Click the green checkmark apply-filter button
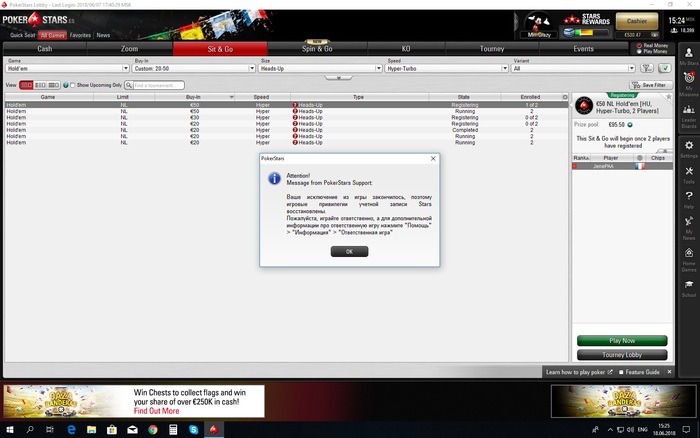The width and height of the screenshot is (700, 438). point(665,68)
